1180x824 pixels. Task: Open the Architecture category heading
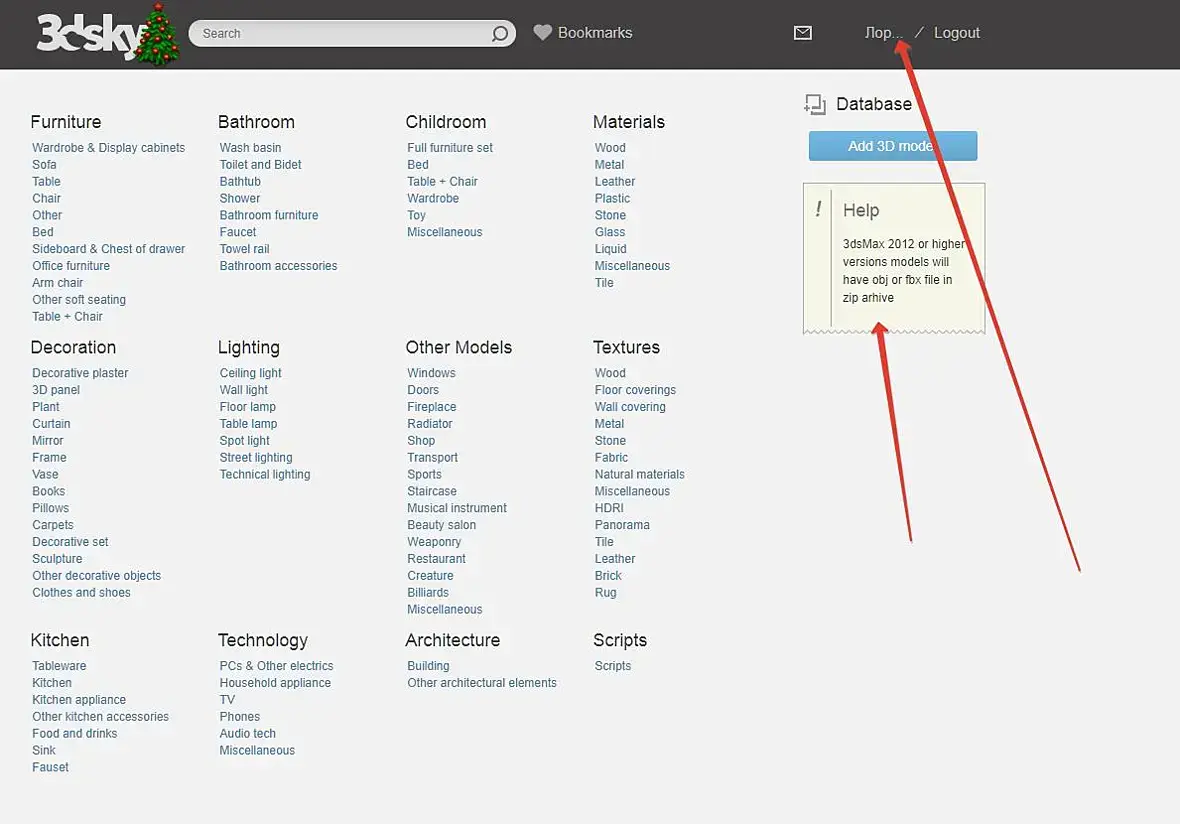[452, 640]
